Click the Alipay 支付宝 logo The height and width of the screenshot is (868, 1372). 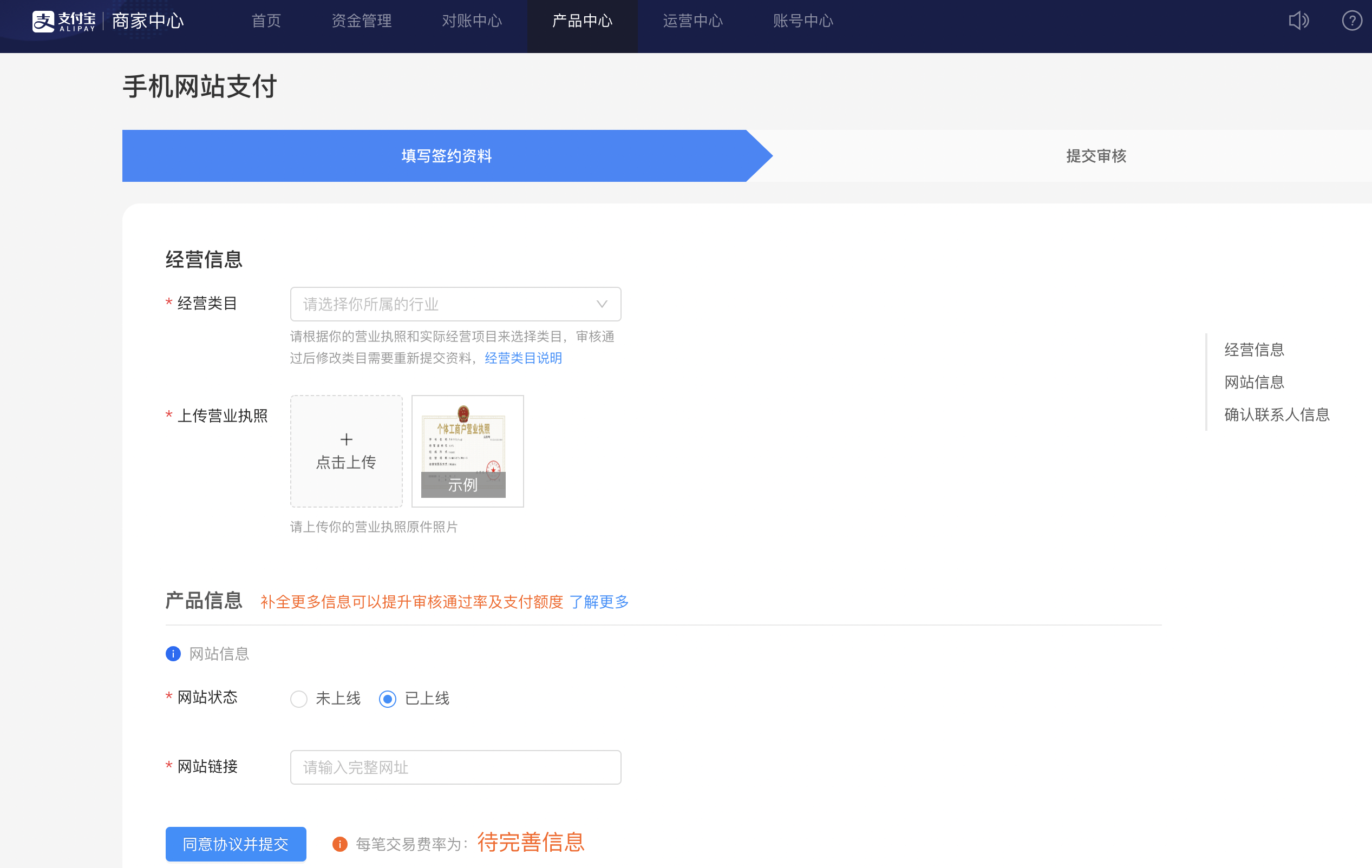pyautogui.click(x=64, y=21)
